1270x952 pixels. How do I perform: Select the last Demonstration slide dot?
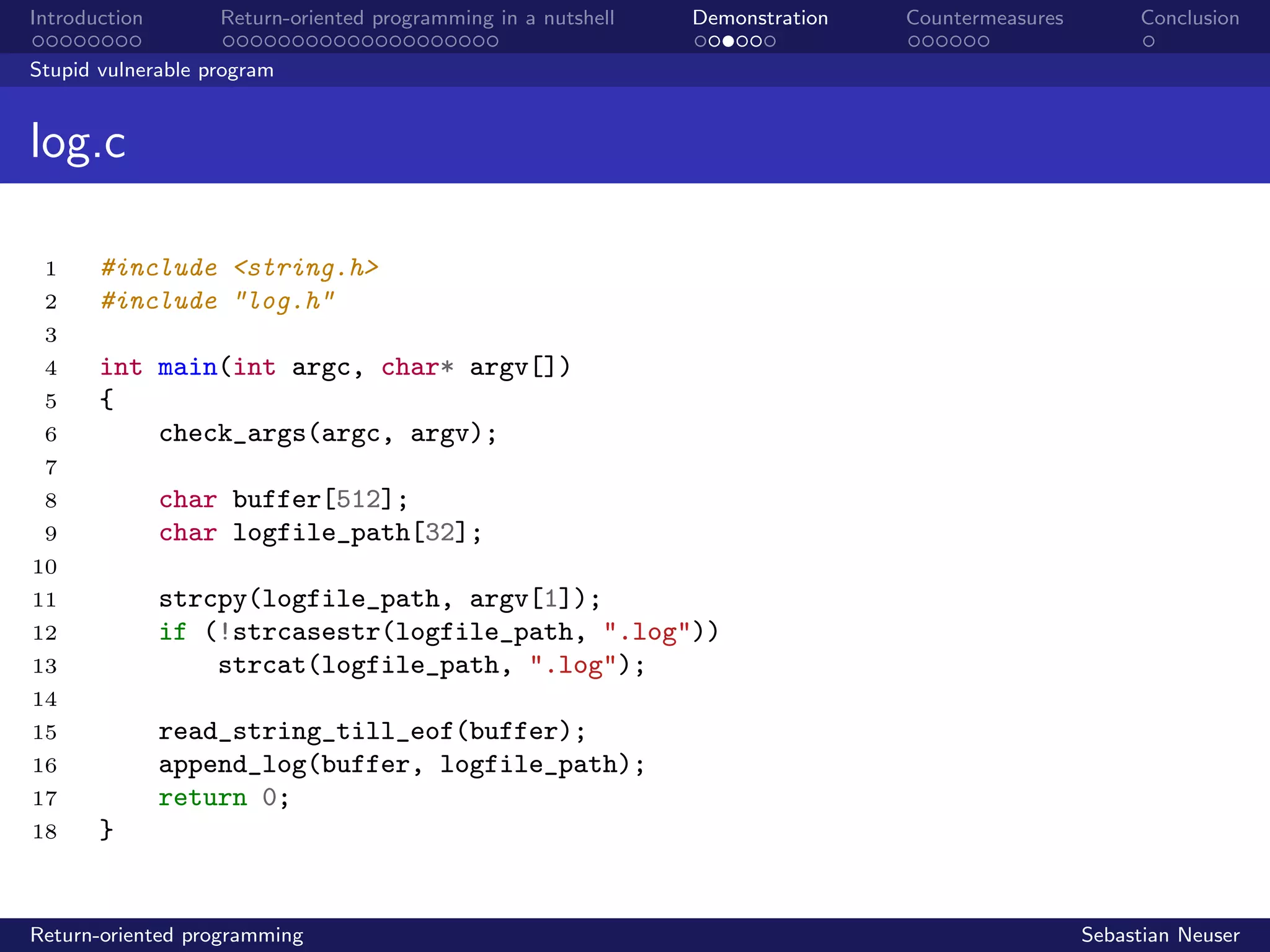coord(770,42)
